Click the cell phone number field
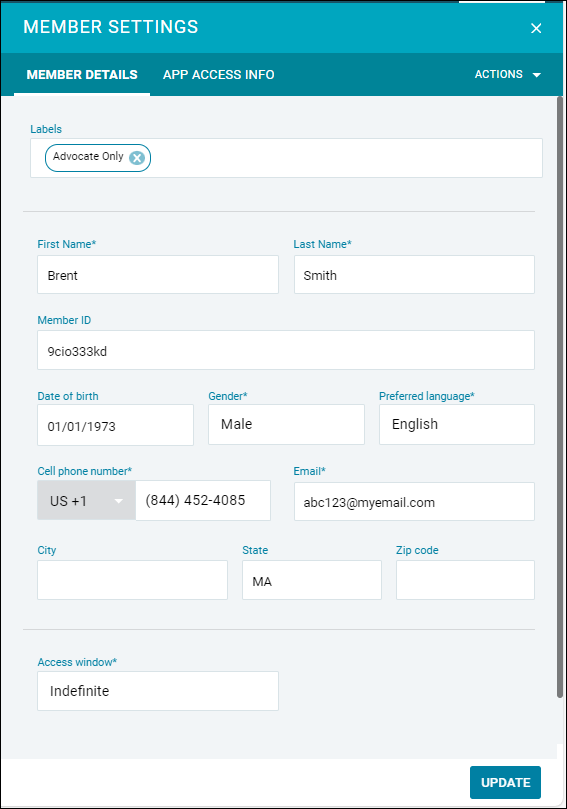 coord(203,500)
